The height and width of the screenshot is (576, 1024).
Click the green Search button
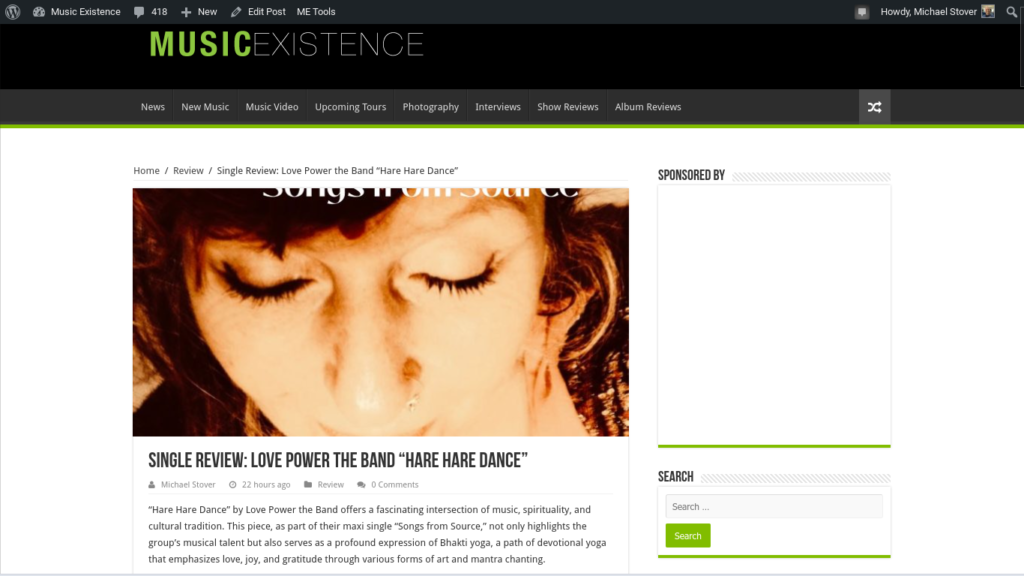pos(688,536)
